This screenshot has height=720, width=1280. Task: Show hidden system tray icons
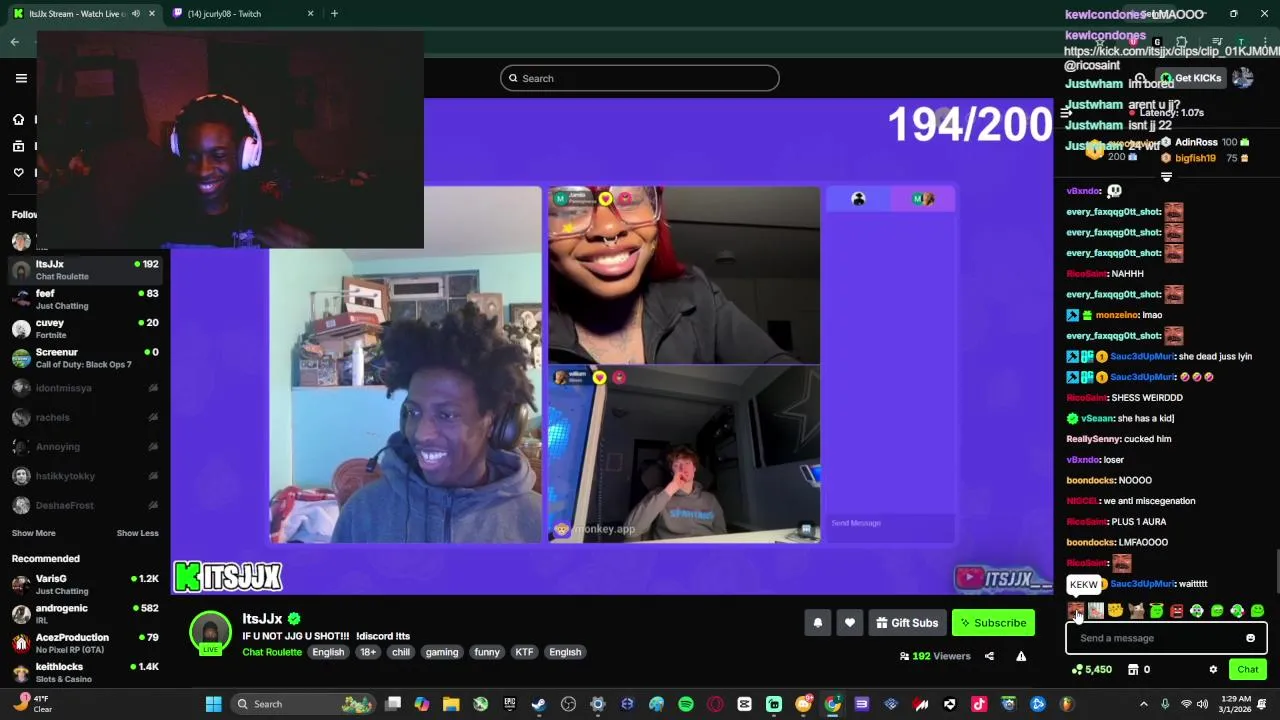tap(1144, 704)
